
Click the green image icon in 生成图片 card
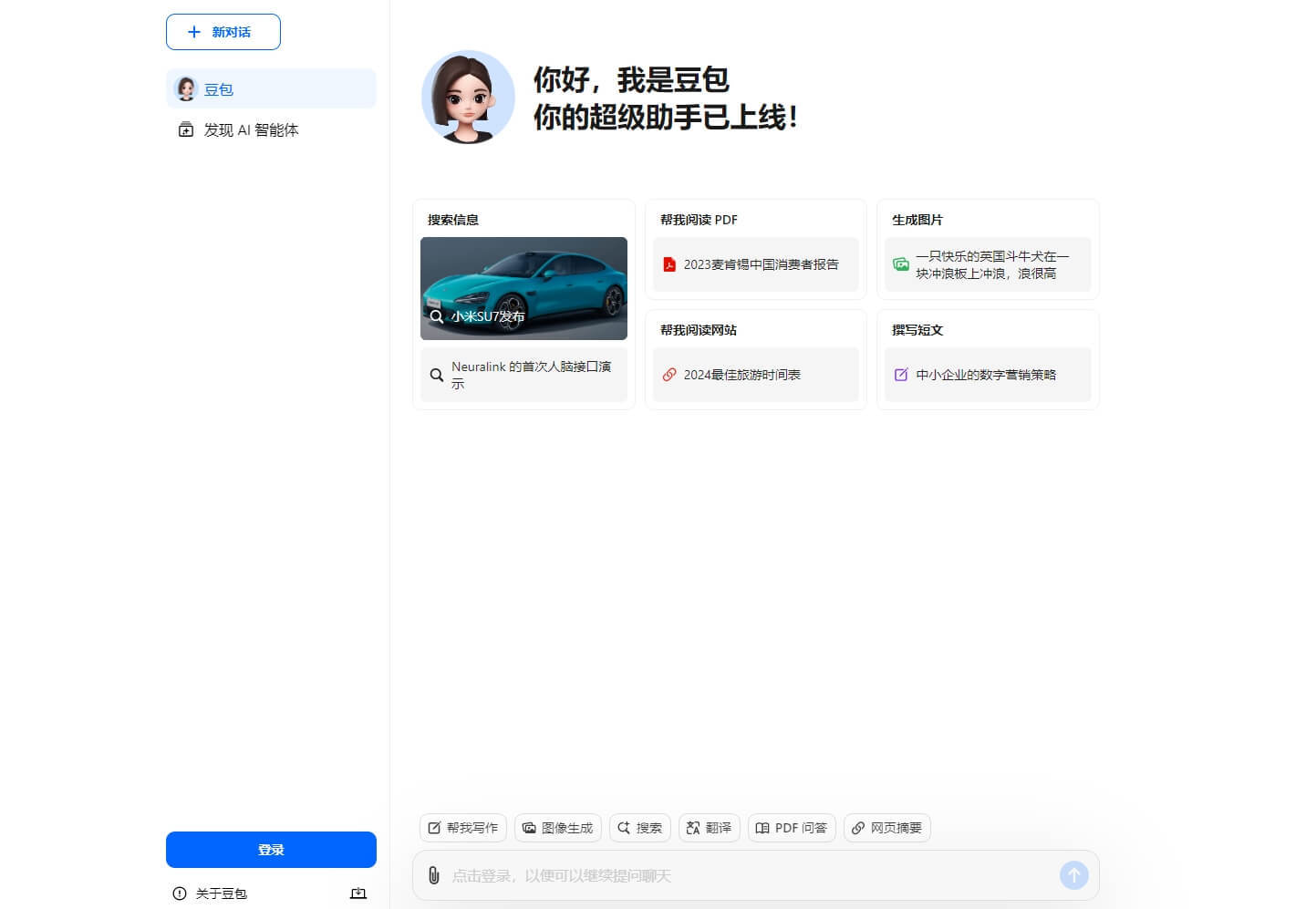(x=901, y=264)
